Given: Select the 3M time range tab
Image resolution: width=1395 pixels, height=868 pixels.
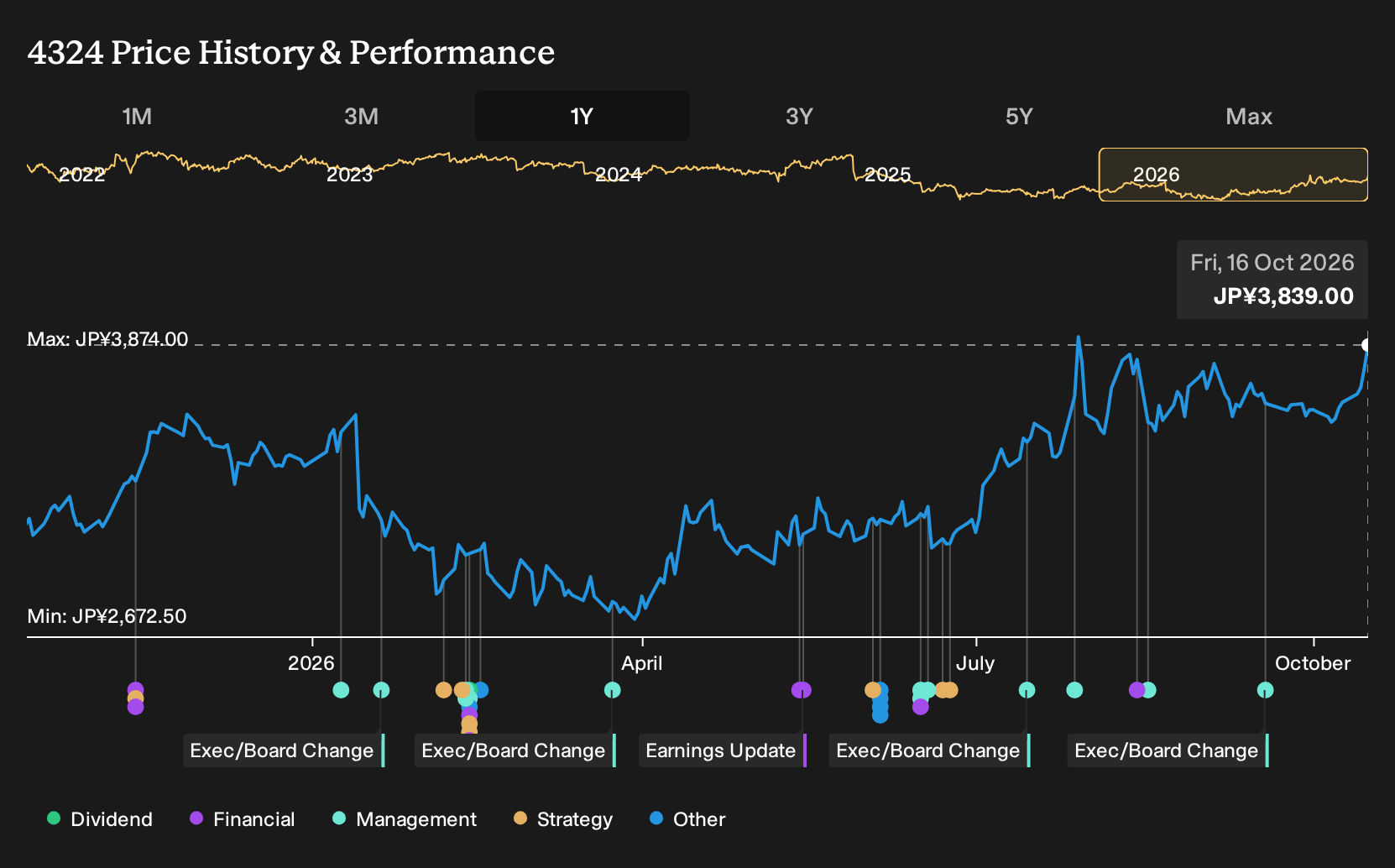Looking at the screenshot, I should (361, 116).
